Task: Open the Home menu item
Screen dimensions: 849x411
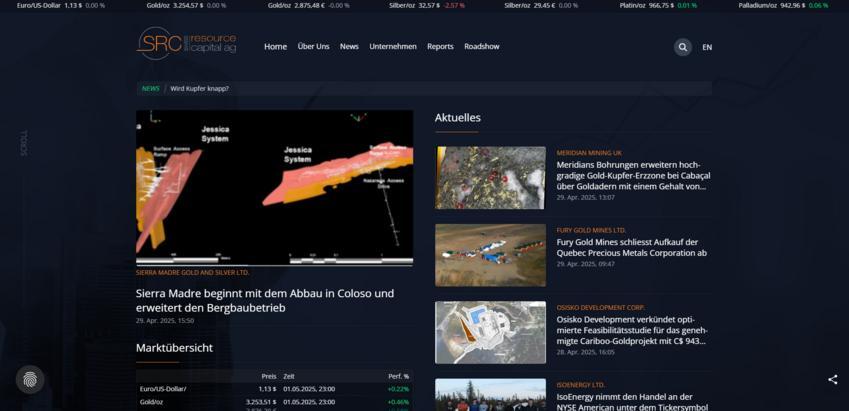Action: pyautogui.click(x=275, y=47)
